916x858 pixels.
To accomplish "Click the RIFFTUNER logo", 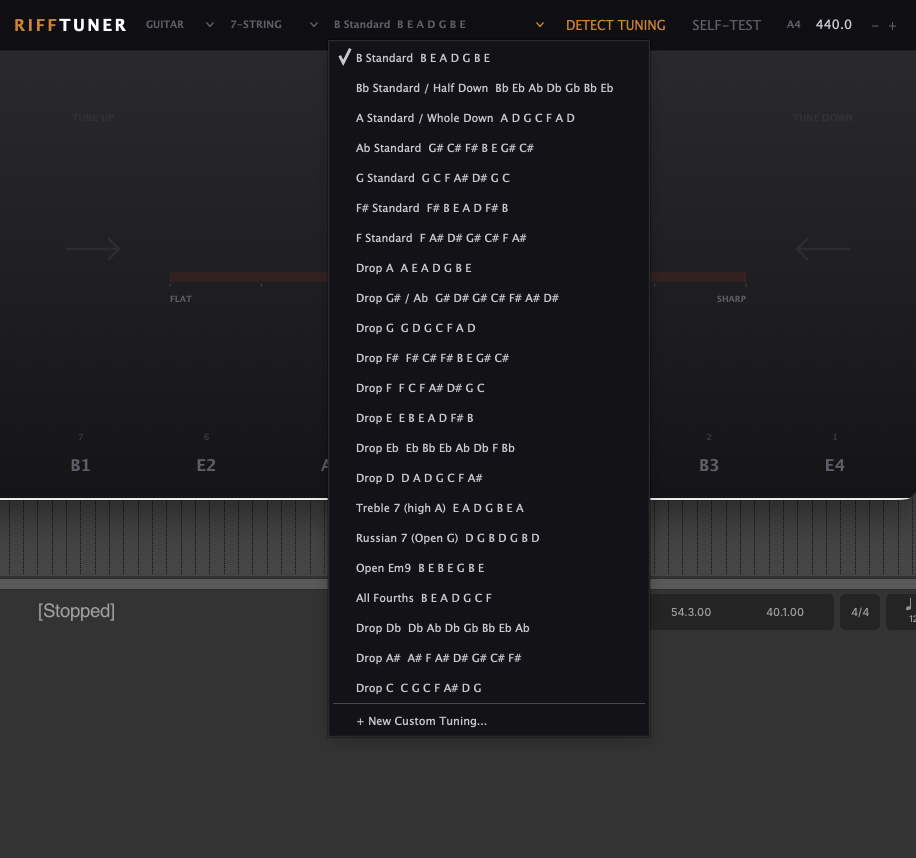I will coord(70,25).
